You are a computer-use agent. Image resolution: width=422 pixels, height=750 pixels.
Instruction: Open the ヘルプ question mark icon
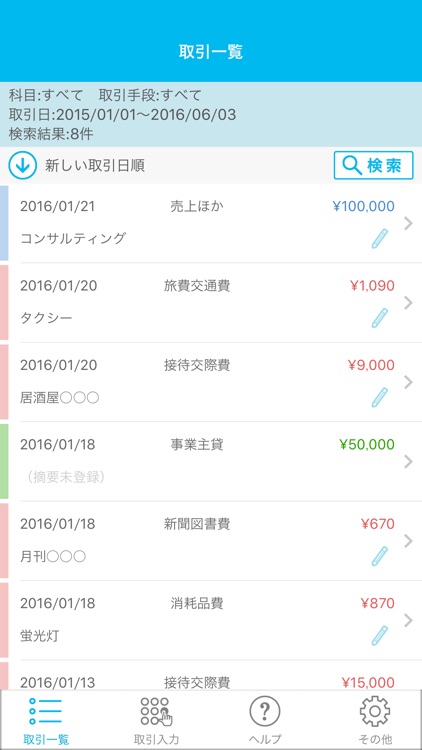(265, 712)
